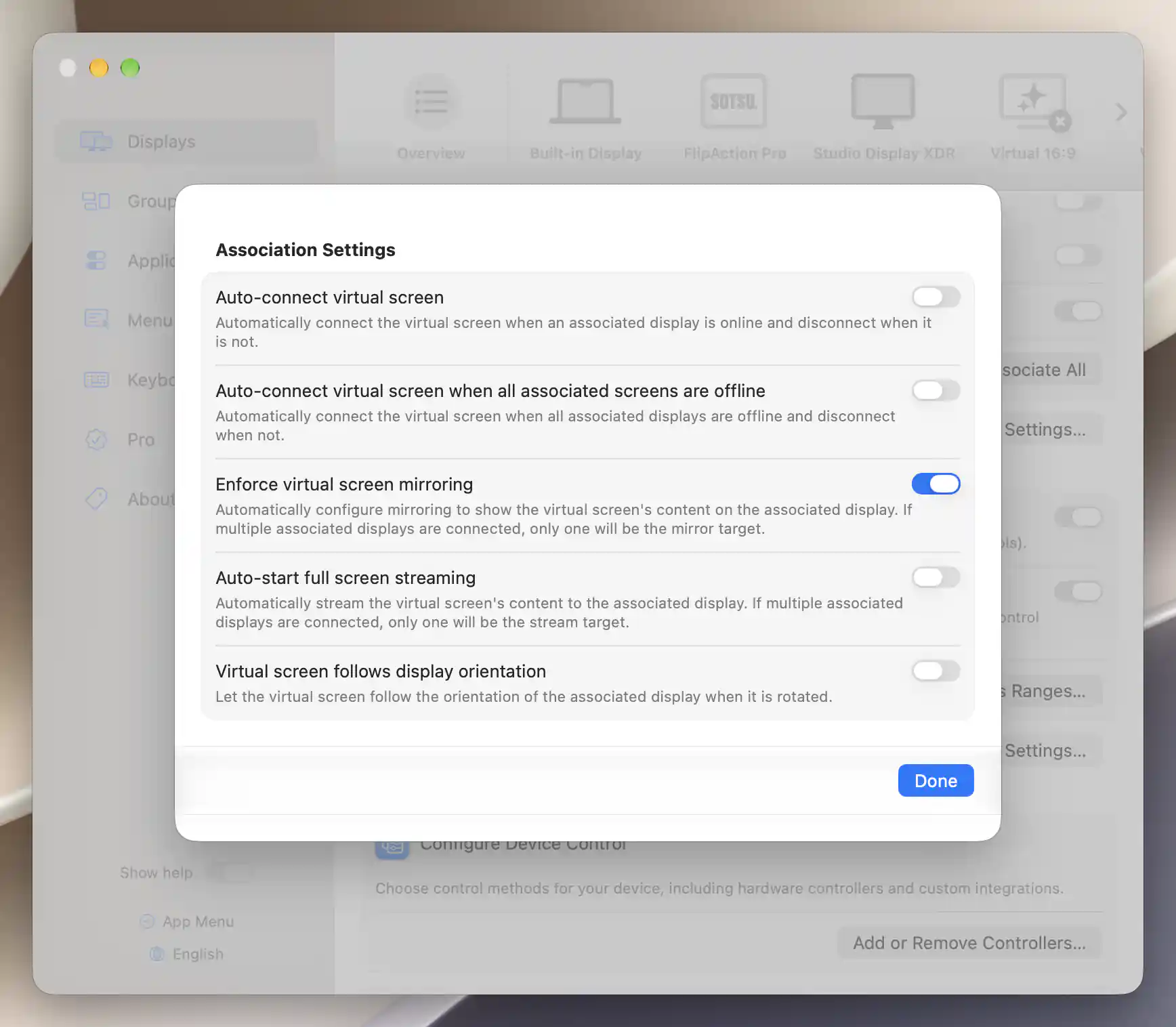Select the Studio Display XDR monitor icon
This screenshot has width=1176, height=1027.
883,102
